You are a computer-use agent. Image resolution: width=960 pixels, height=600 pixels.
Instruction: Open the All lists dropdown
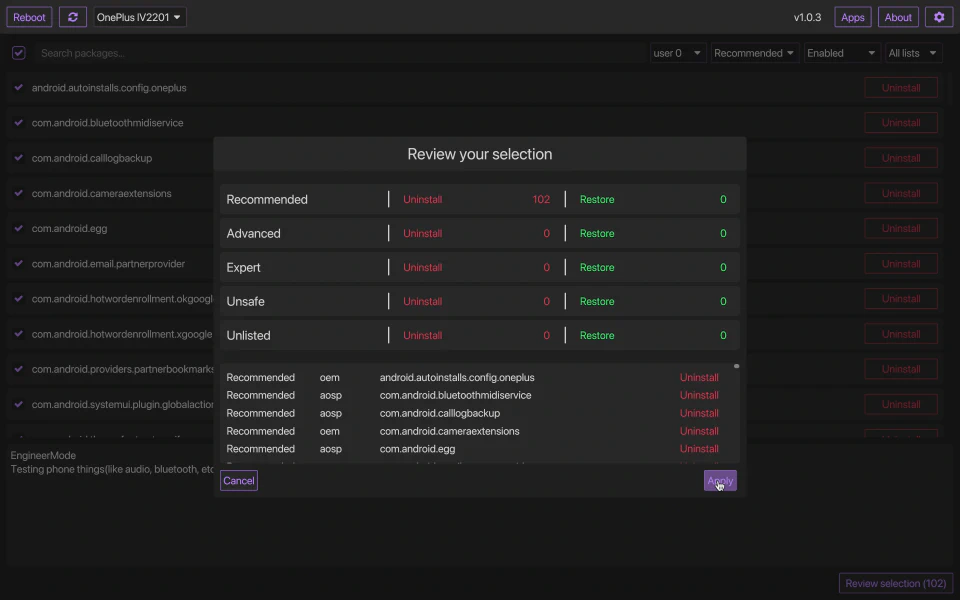pyautogui.click(x=913, y=53)
